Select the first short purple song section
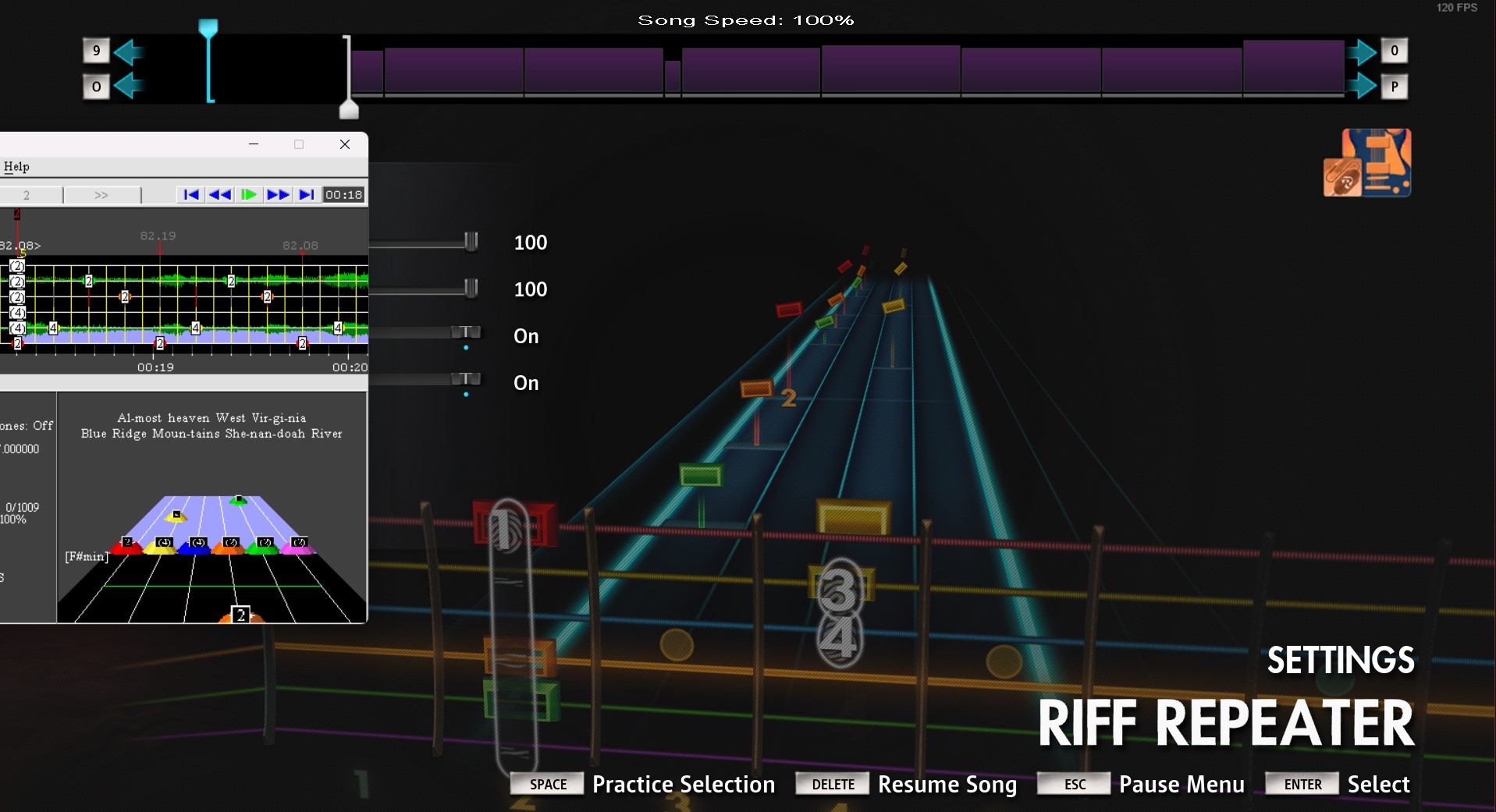Viewport: 1496px width, 812px height. 367,73
